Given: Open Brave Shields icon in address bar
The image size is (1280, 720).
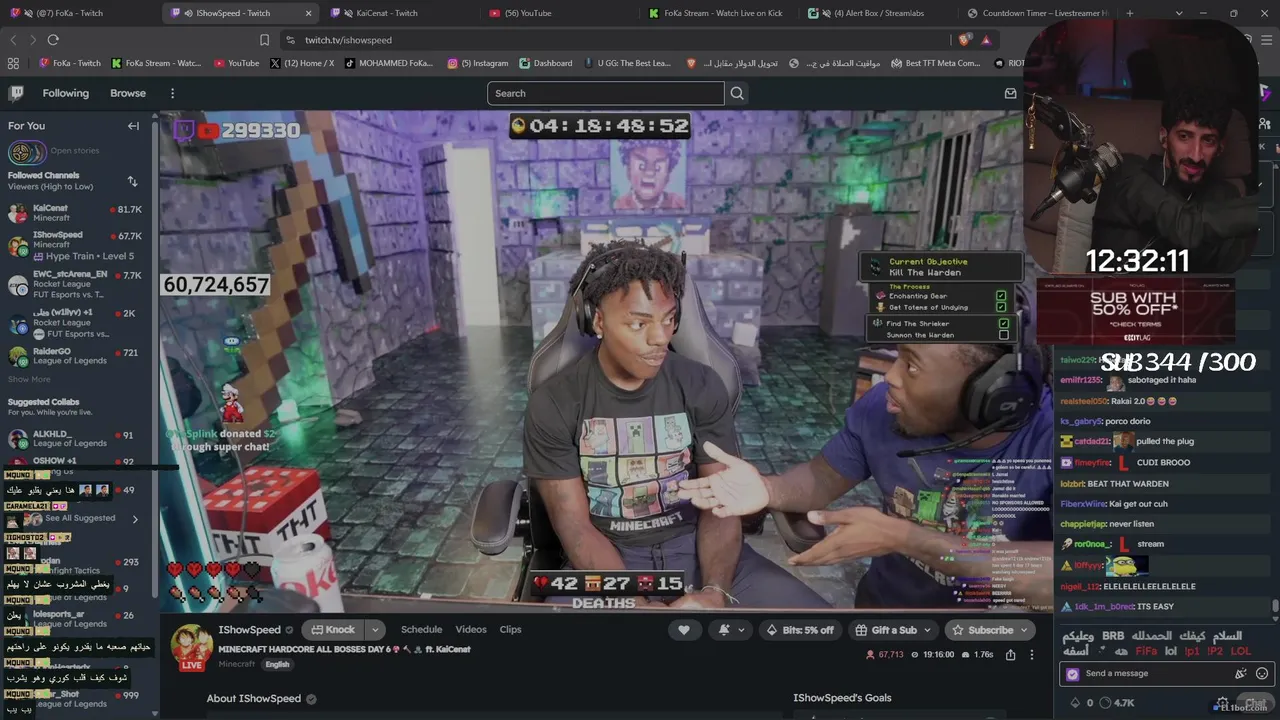Looking at the screenshot, I should click(x=964, y=40).
